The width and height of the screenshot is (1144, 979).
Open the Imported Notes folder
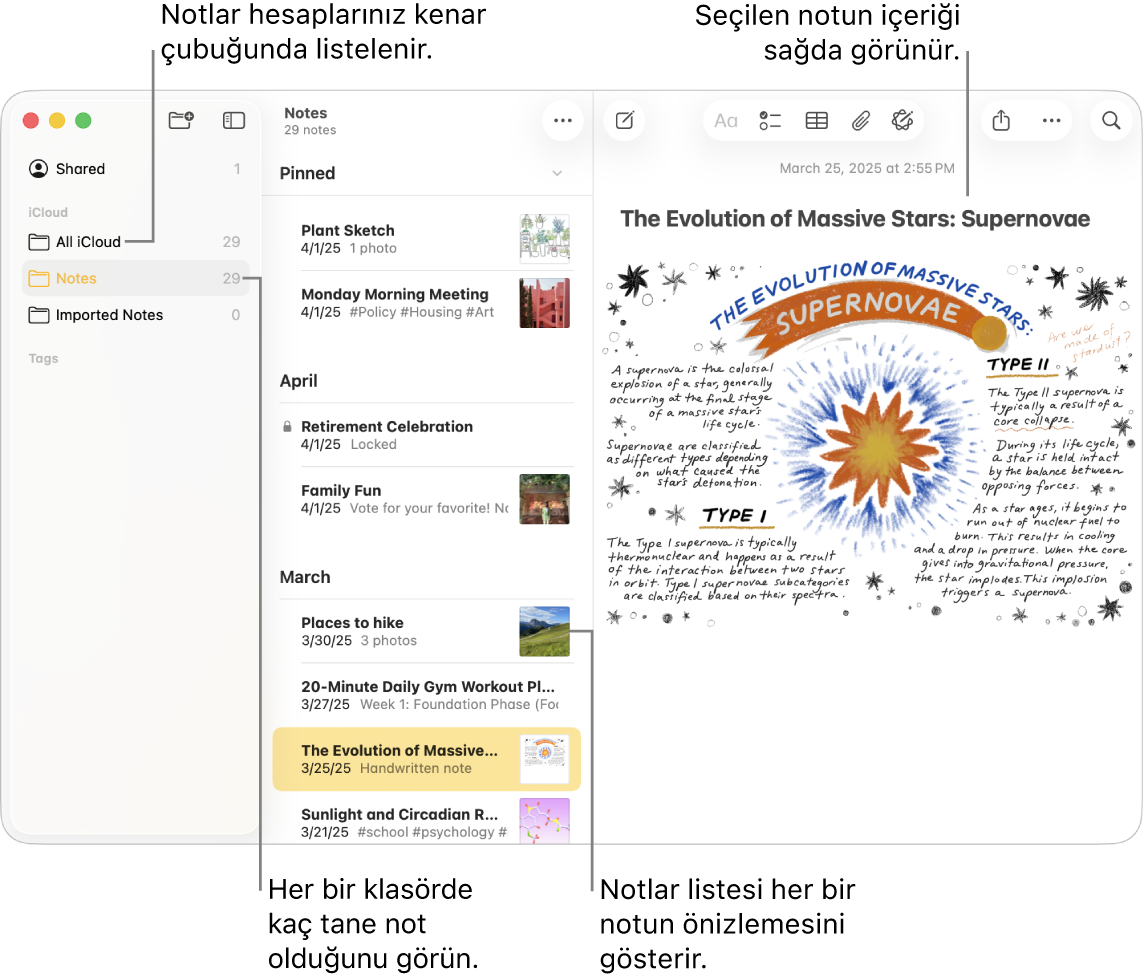point(109,315)
